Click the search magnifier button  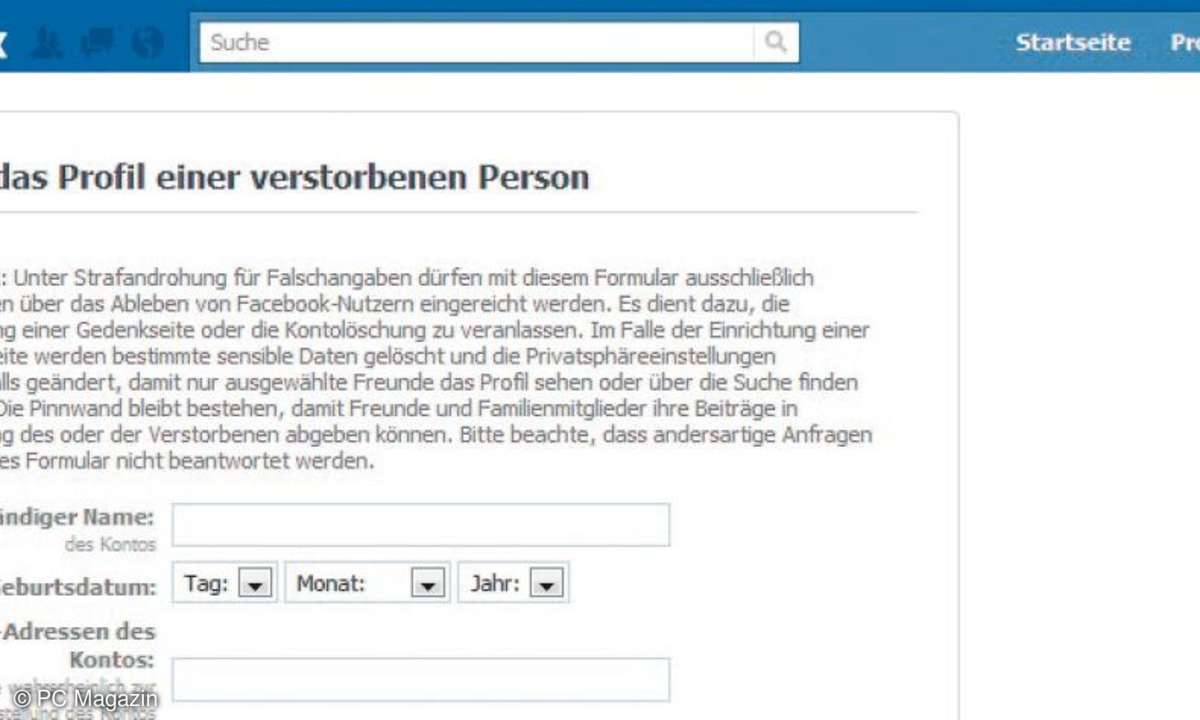(776, 42)
